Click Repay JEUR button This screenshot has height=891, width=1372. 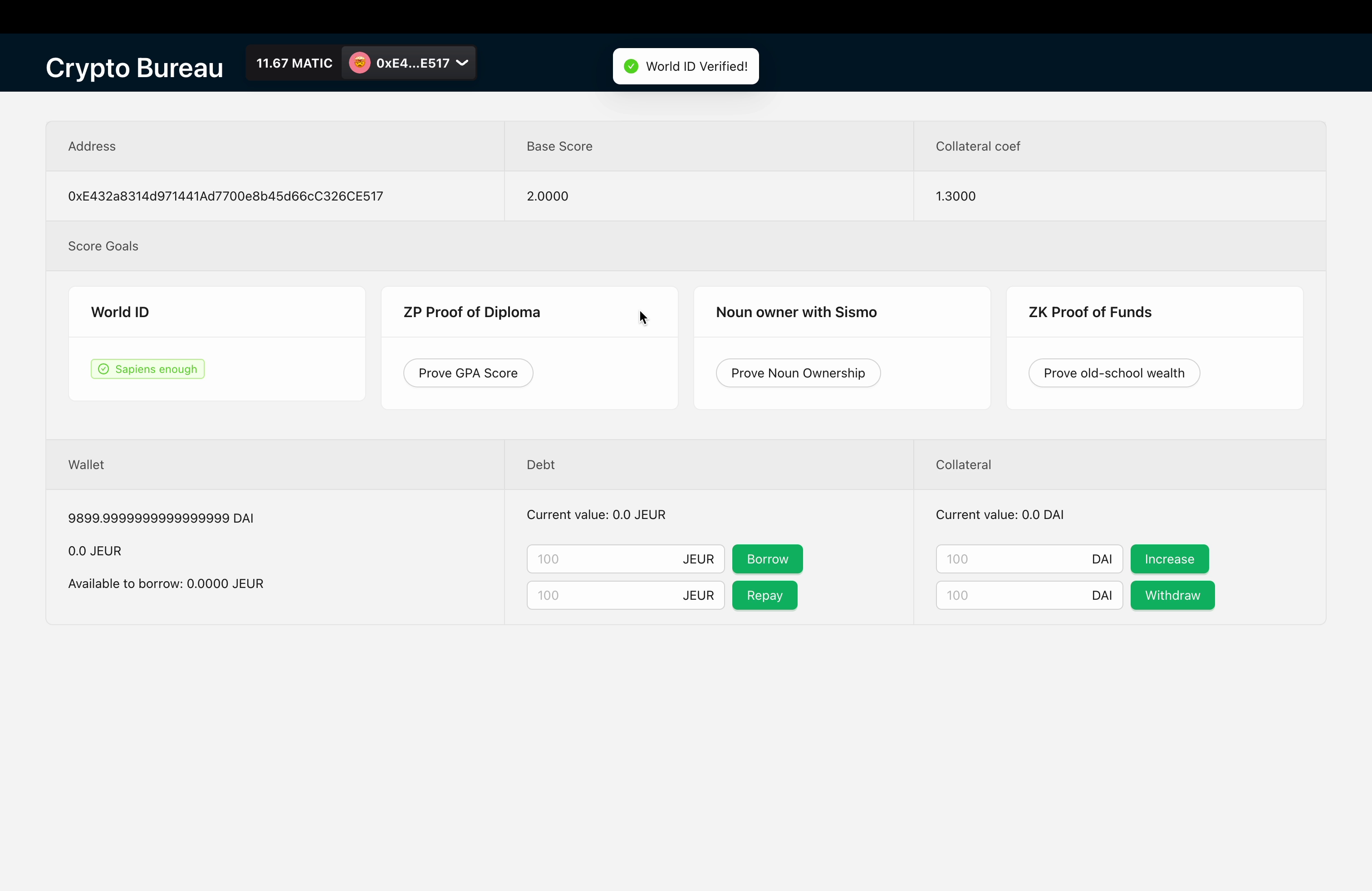[764, 595]
